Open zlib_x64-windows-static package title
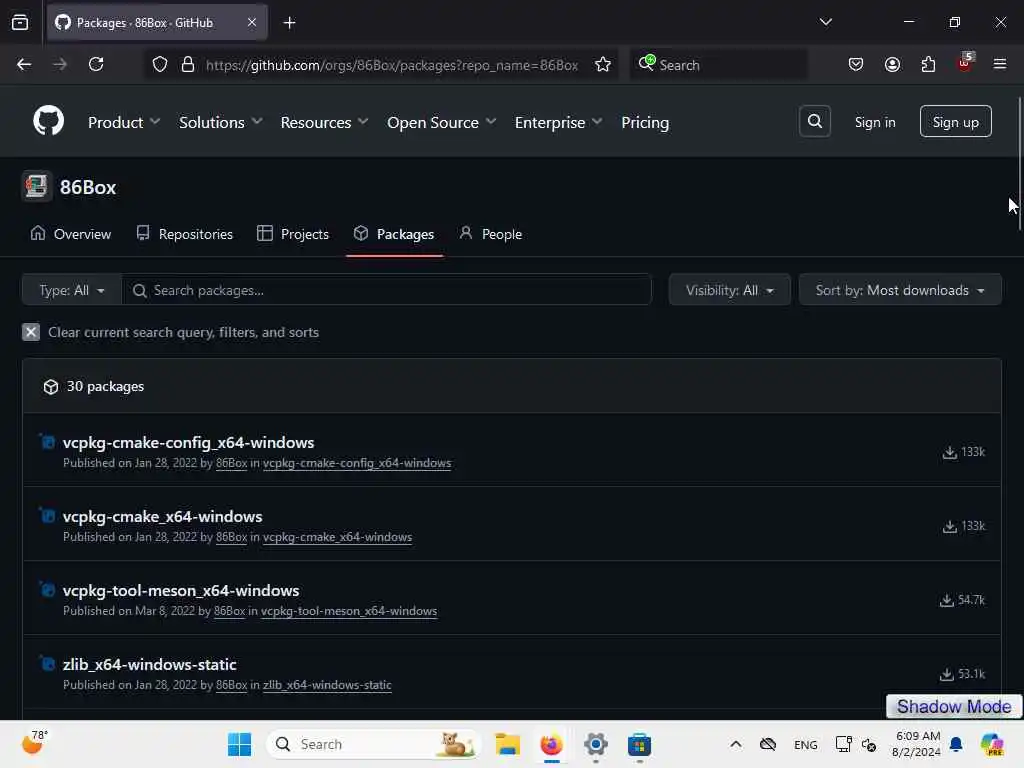Viewport: 1024px width, 768px height. click(x=150, y=664)
